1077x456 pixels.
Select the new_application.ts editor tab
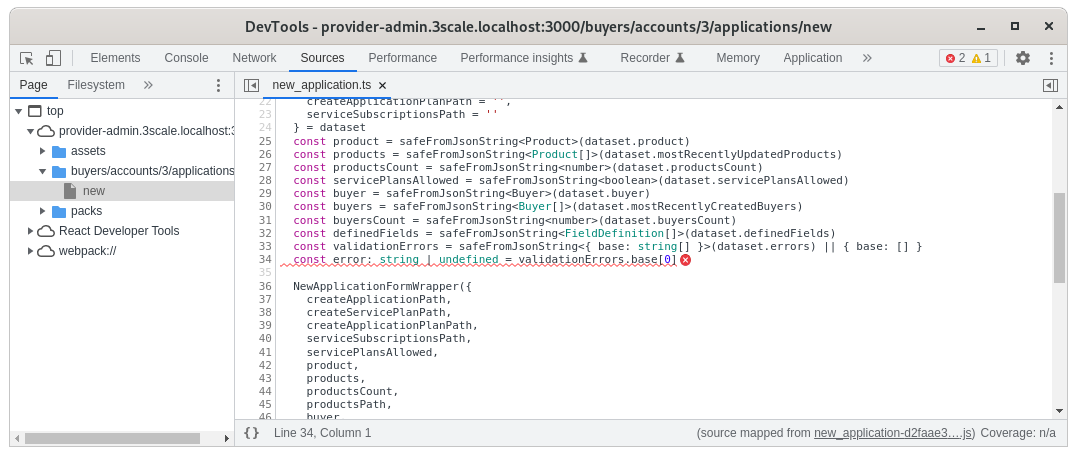(321, 85)
